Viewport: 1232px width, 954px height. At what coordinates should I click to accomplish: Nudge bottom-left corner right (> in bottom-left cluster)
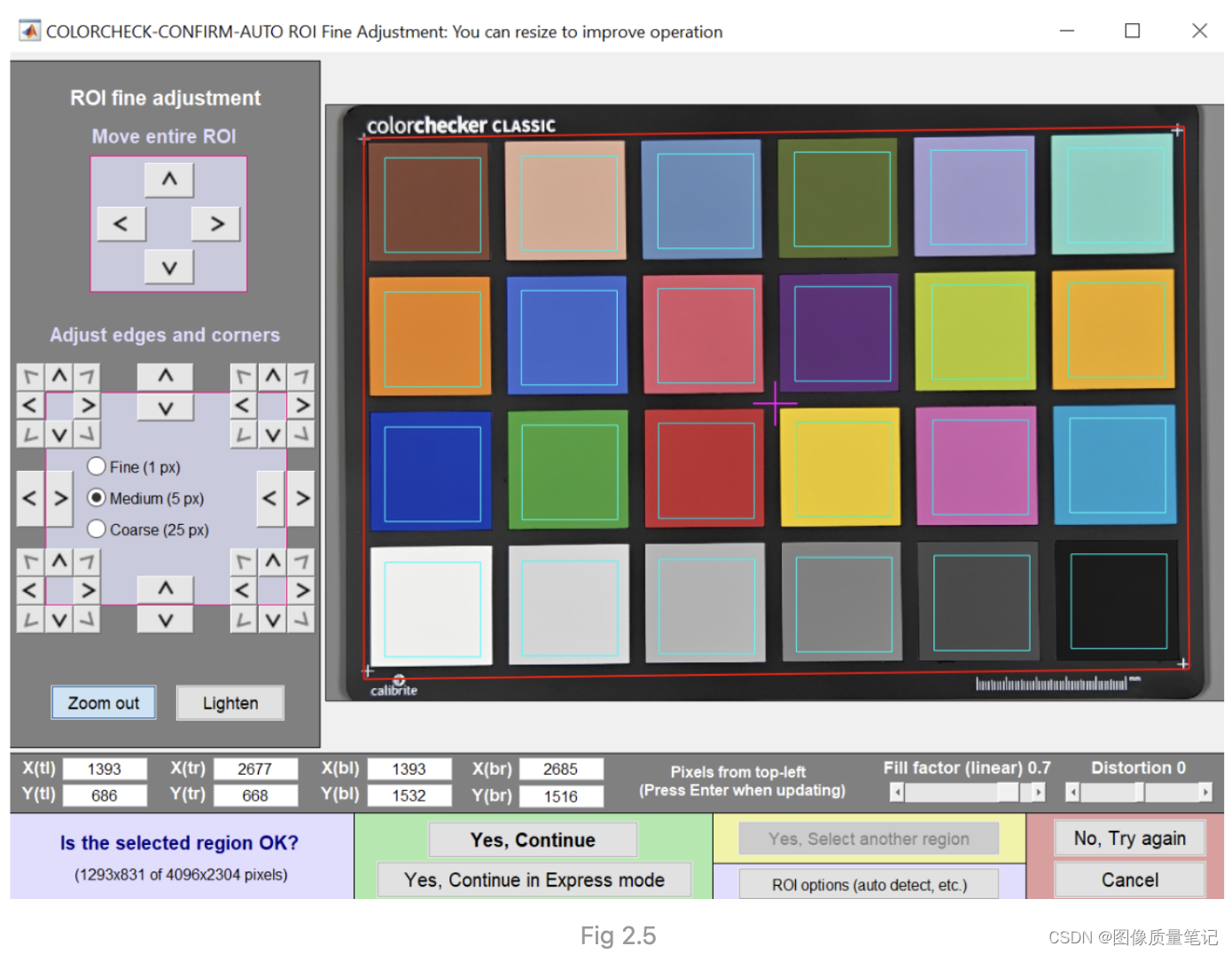tap(87, 590)
